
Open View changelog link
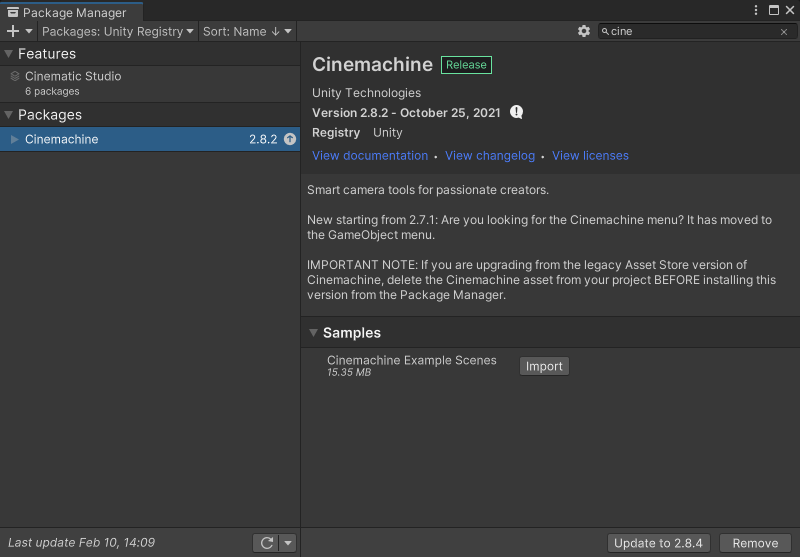[490, 156]
